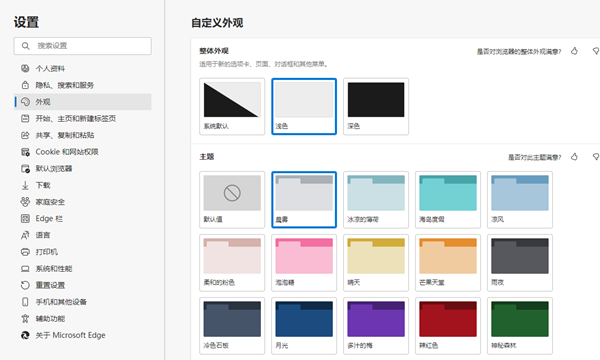Click the 搜索设置 search field
This screenshot has height=360, width=600.
tap(83, 46)
